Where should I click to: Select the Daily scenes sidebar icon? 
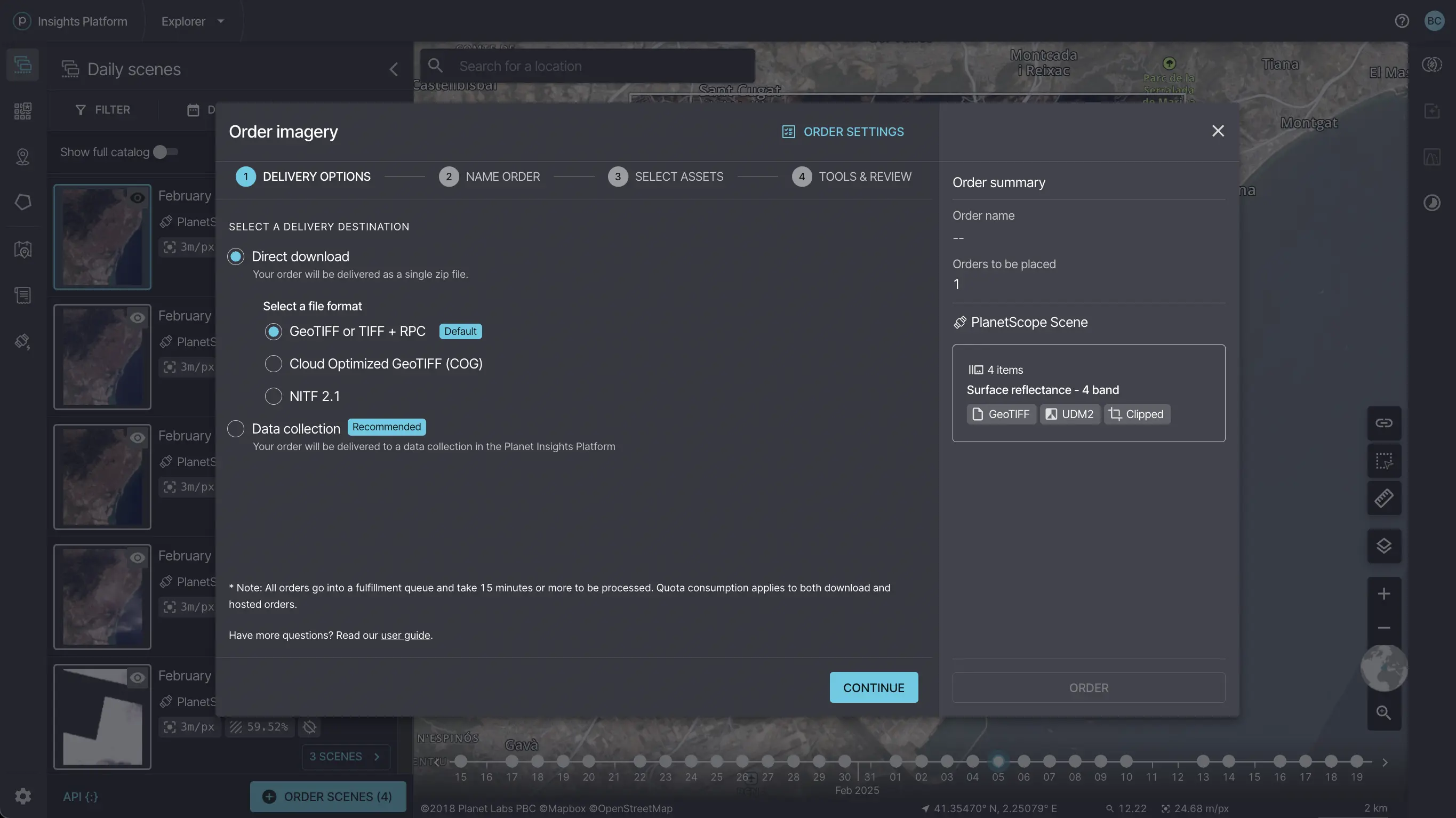[22, 65]
